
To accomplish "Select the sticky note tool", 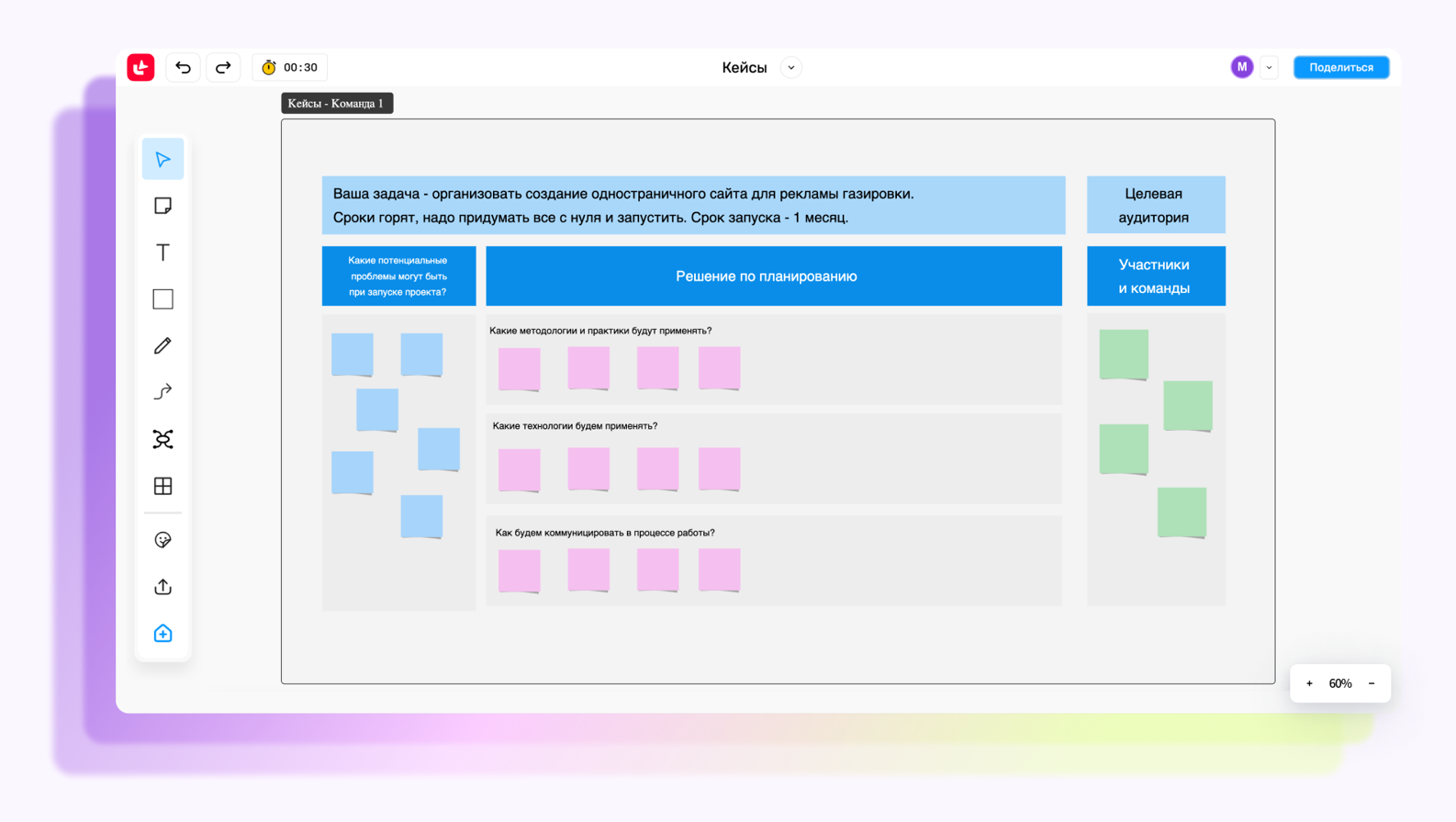I will [x=162, y=206].
